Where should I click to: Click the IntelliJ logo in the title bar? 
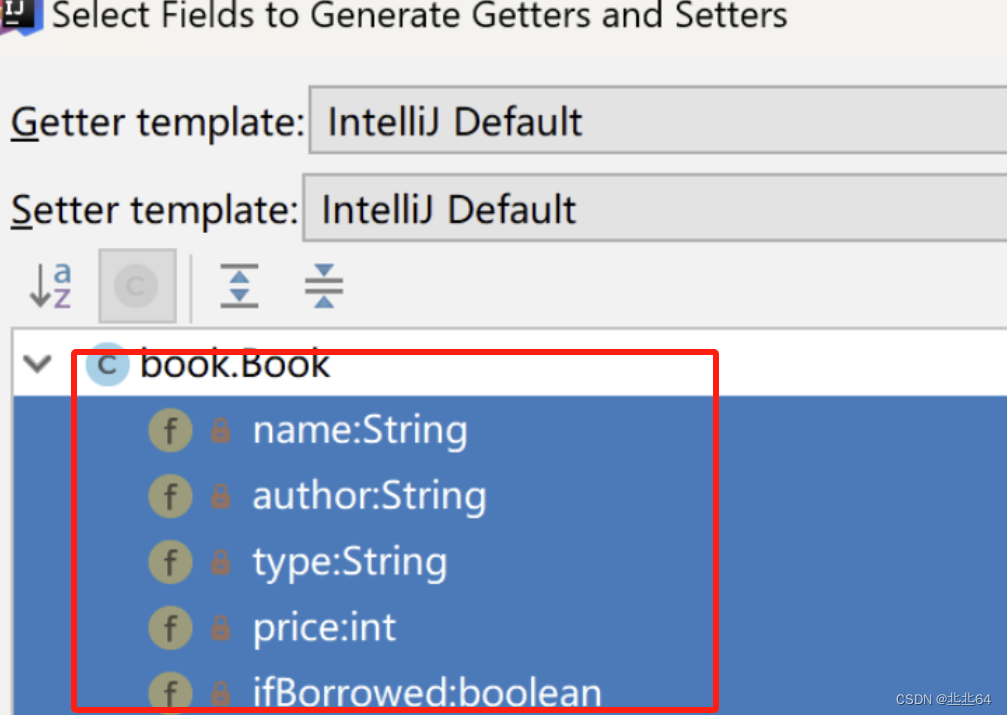(18, 14)
